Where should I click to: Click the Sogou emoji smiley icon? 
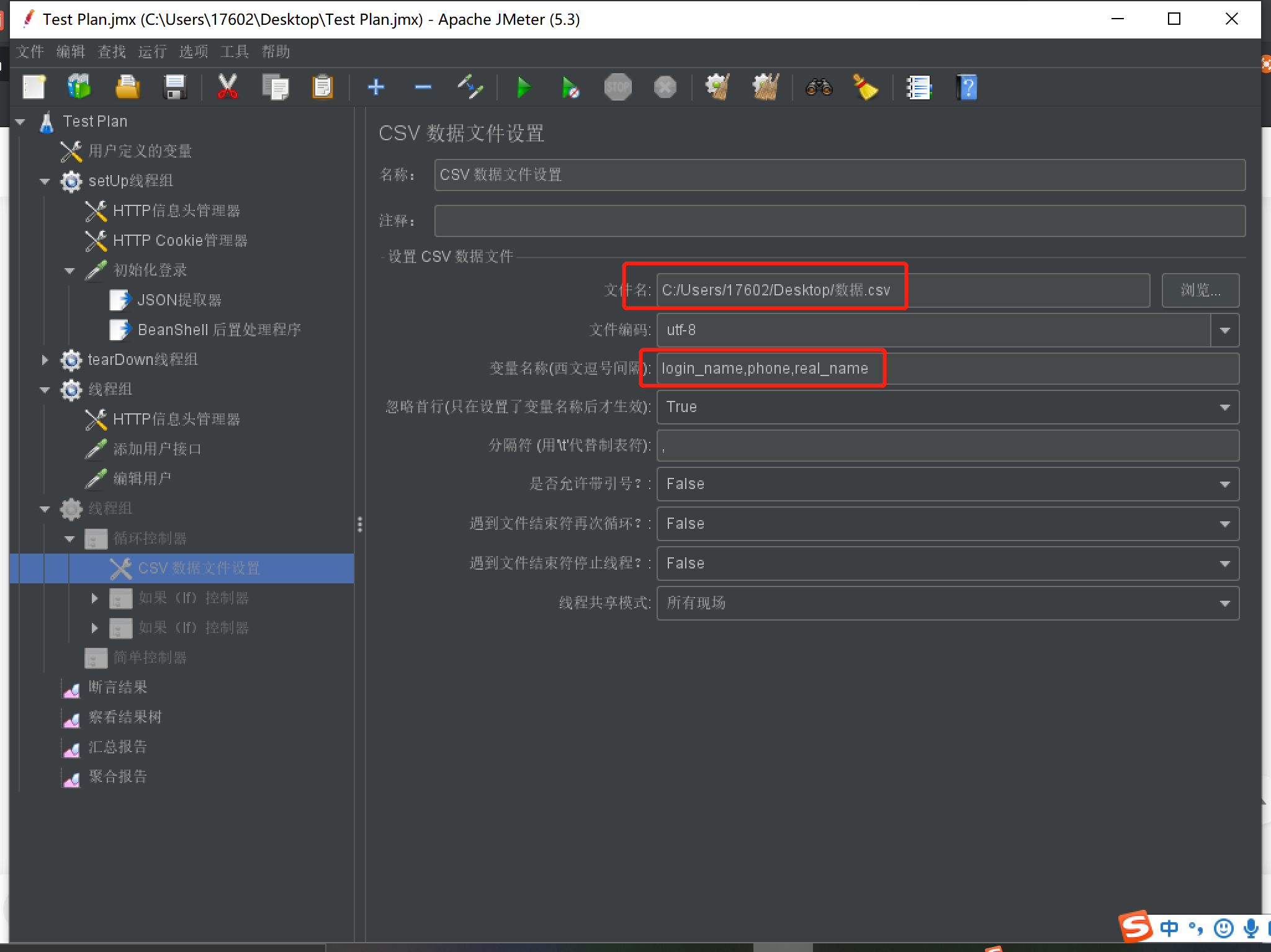[x=1223, y=928]
